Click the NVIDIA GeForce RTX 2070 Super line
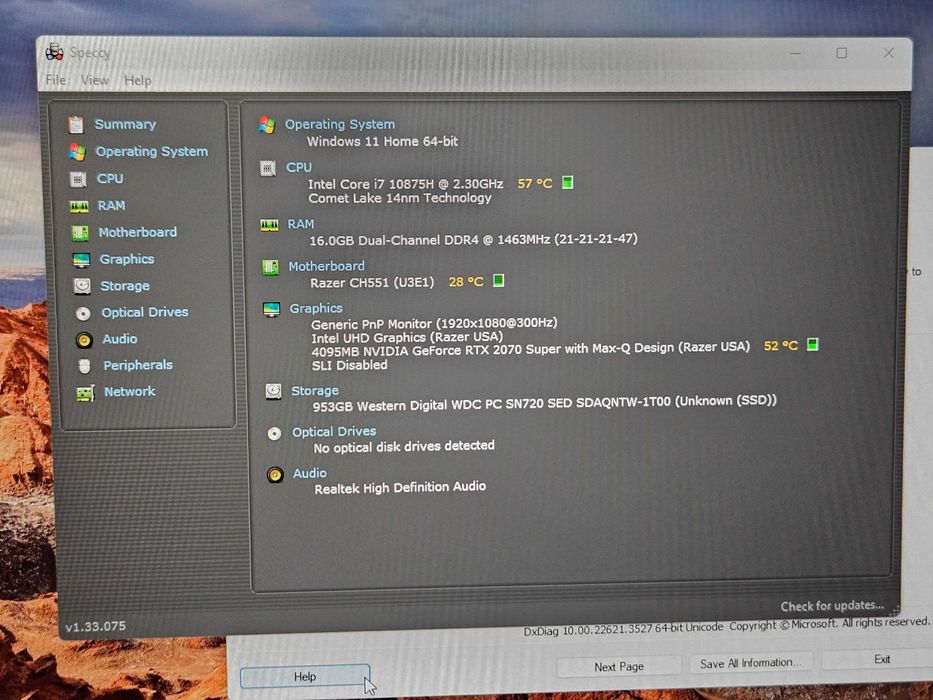This screenshot has width=933, height=700. [x=530, y=349]
